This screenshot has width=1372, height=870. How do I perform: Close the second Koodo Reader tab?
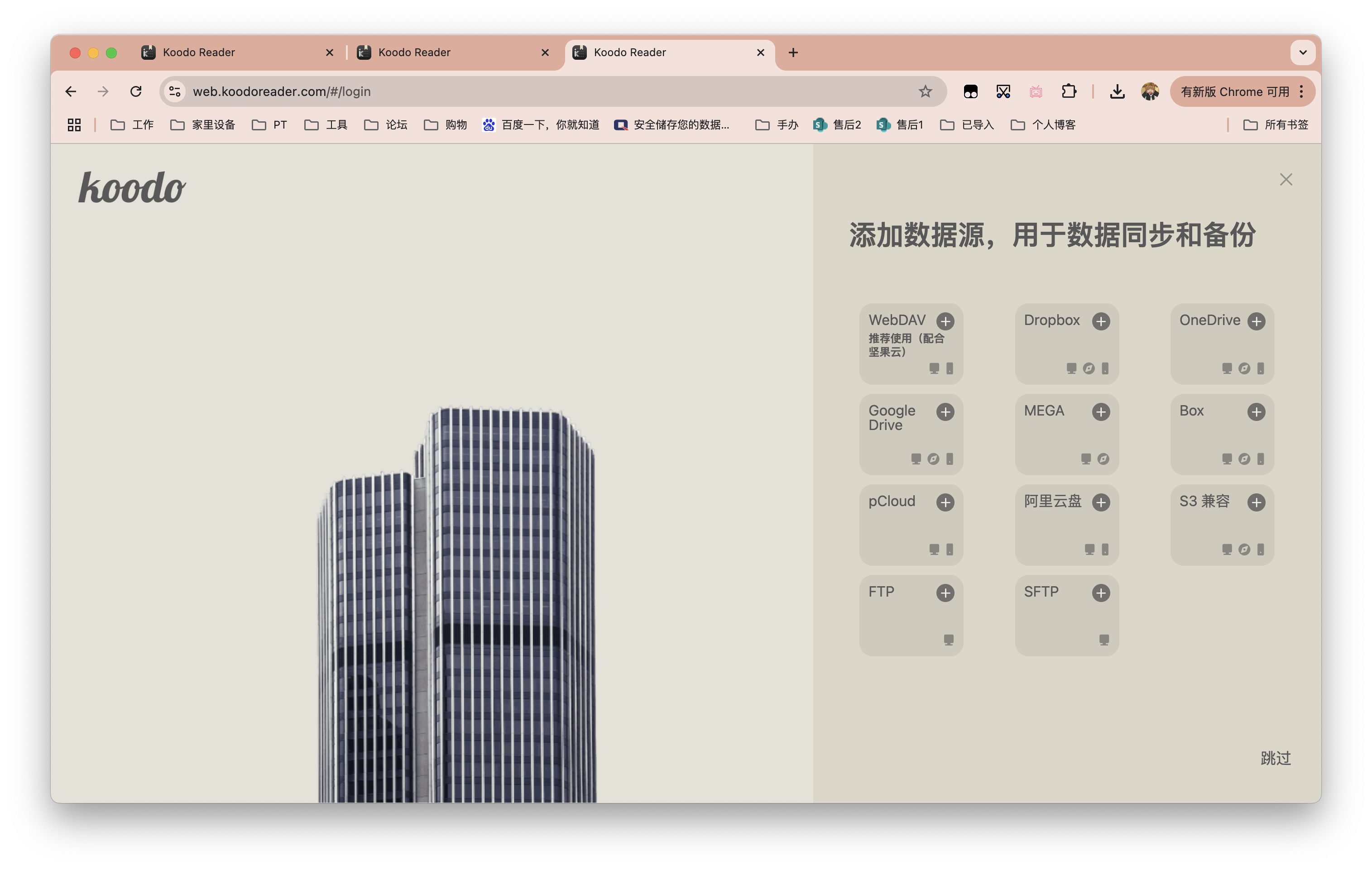click(545, 53)
